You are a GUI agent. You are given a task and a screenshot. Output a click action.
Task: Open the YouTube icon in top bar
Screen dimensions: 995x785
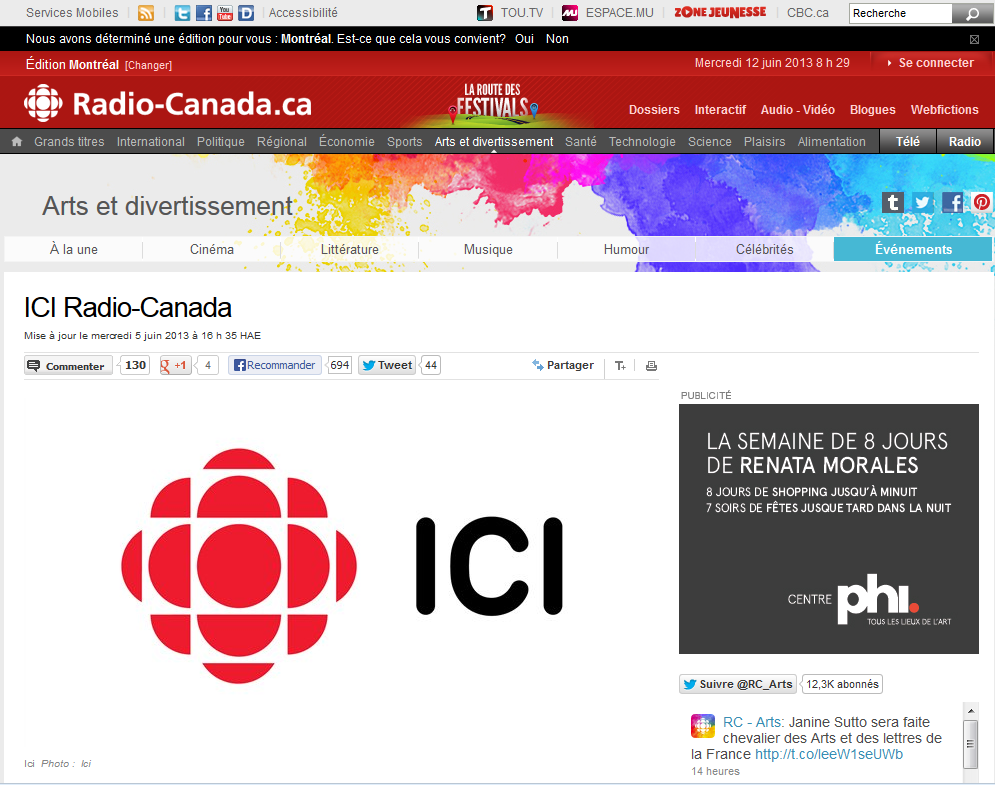(225, 13)
